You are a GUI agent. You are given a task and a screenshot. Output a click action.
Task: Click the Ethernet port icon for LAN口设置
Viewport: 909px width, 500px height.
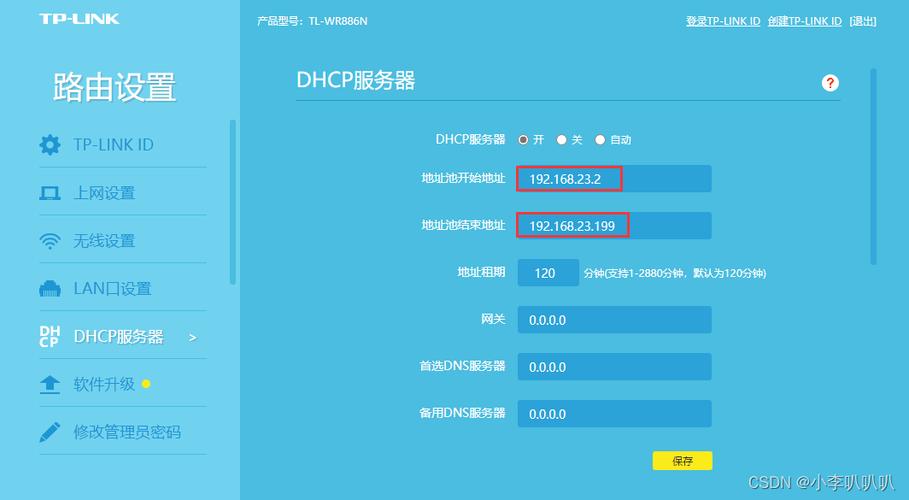pyautogui.click(x=50, y=288)
